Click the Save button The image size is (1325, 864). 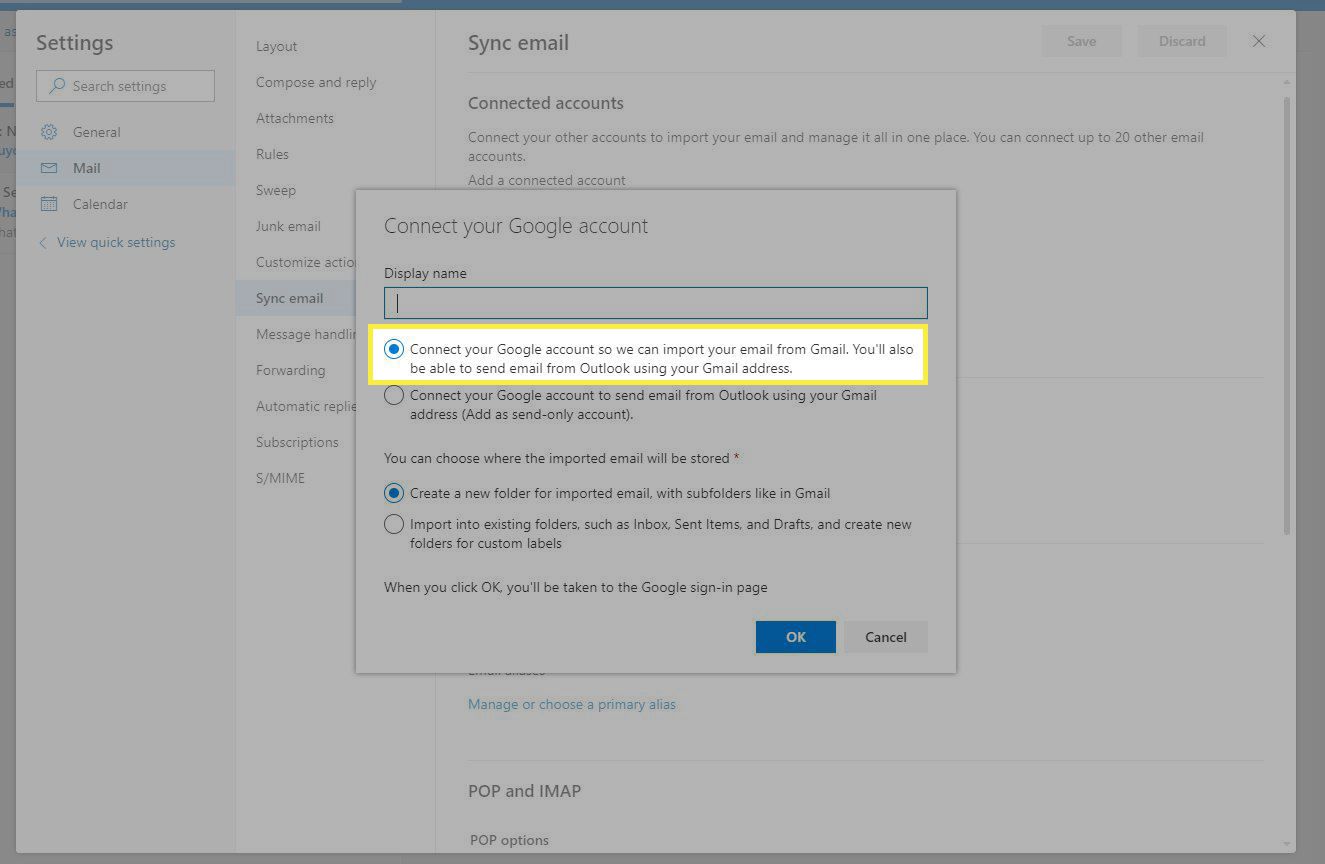(x=1081, y=41)
